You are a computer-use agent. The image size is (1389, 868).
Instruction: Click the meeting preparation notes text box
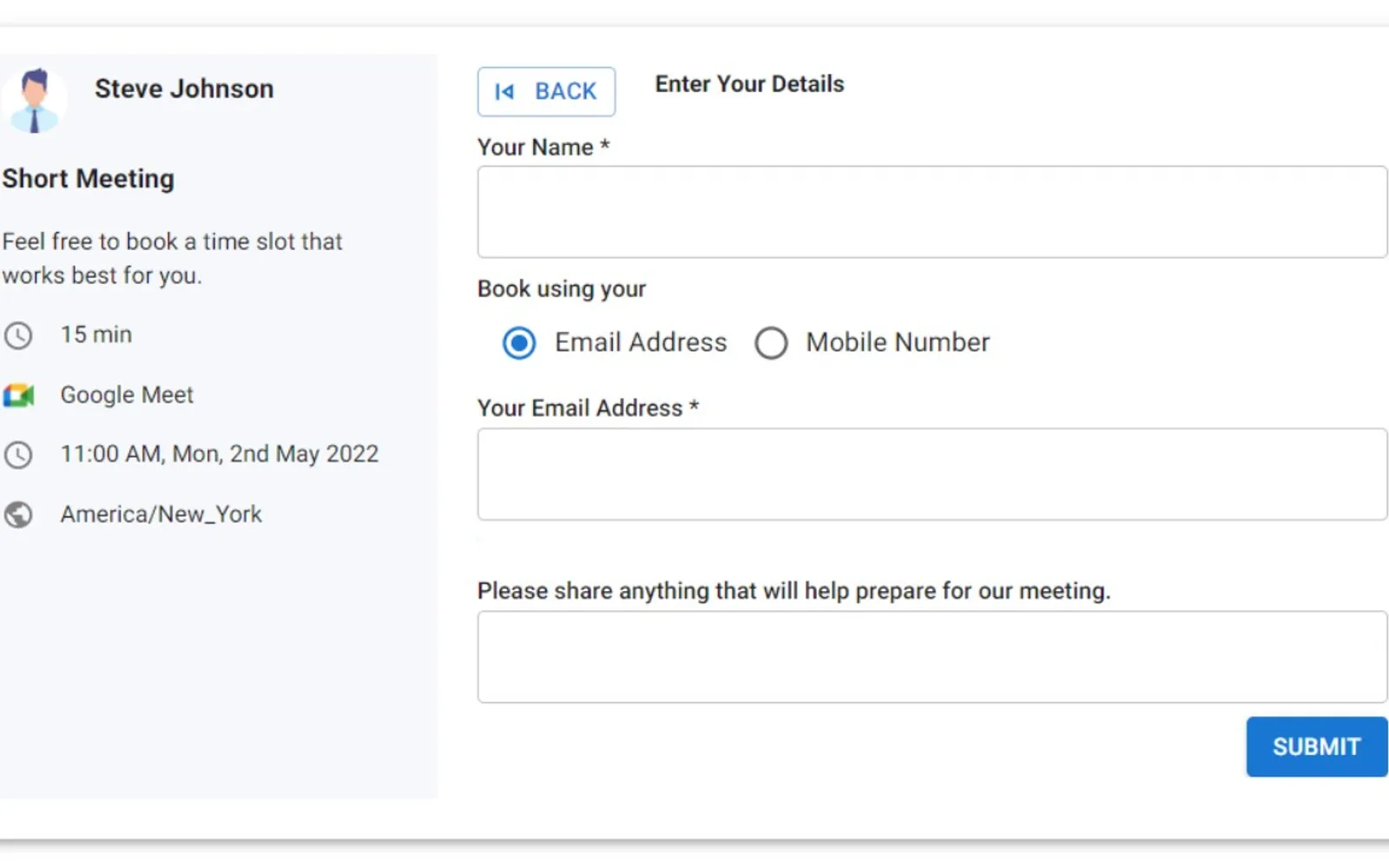point(932,657)
